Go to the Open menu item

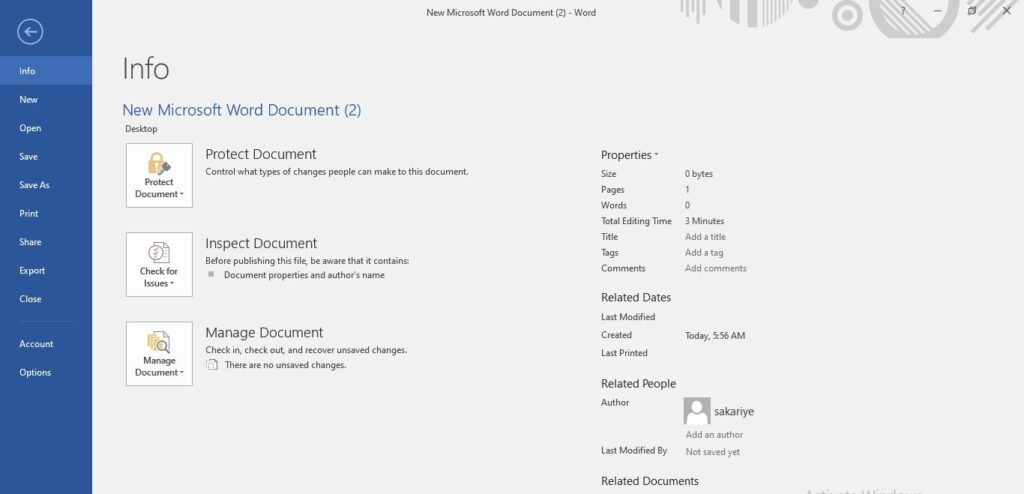click(30, 128)
